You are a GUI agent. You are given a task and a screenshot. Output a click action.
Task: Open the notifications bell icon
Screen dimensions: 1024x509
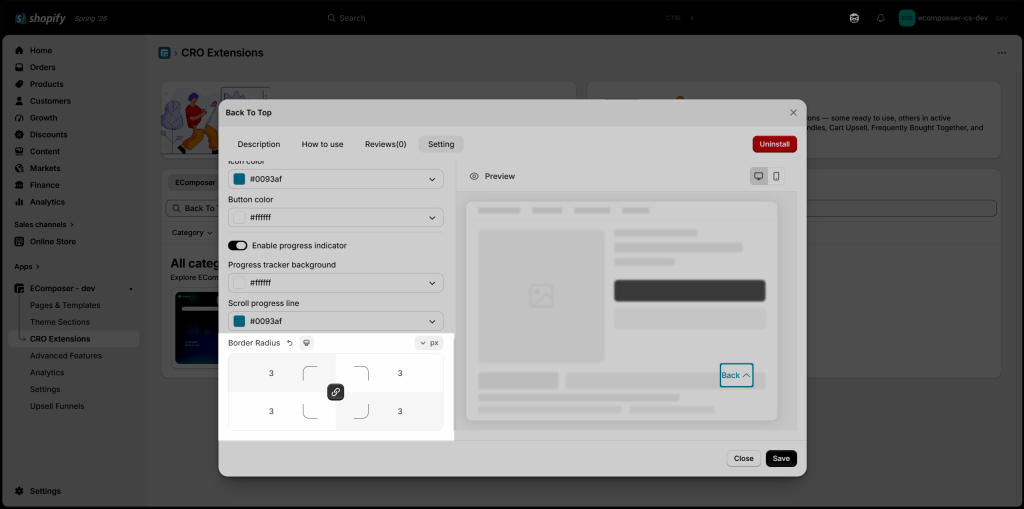click(878, 18)
